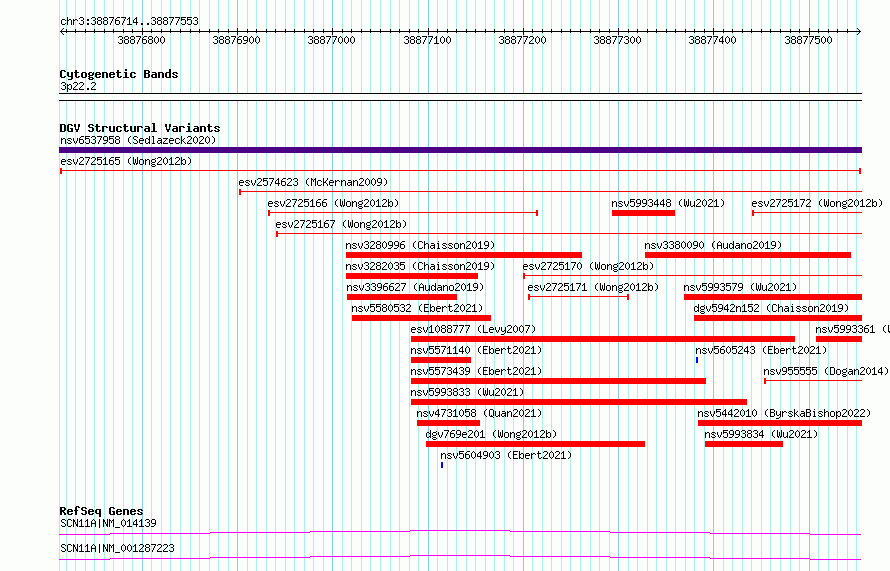Image resolution: width=890 pixels, height=571 pixels.
Task: Select the red nsv3280996 variant bar
Action: click(464, 255)
